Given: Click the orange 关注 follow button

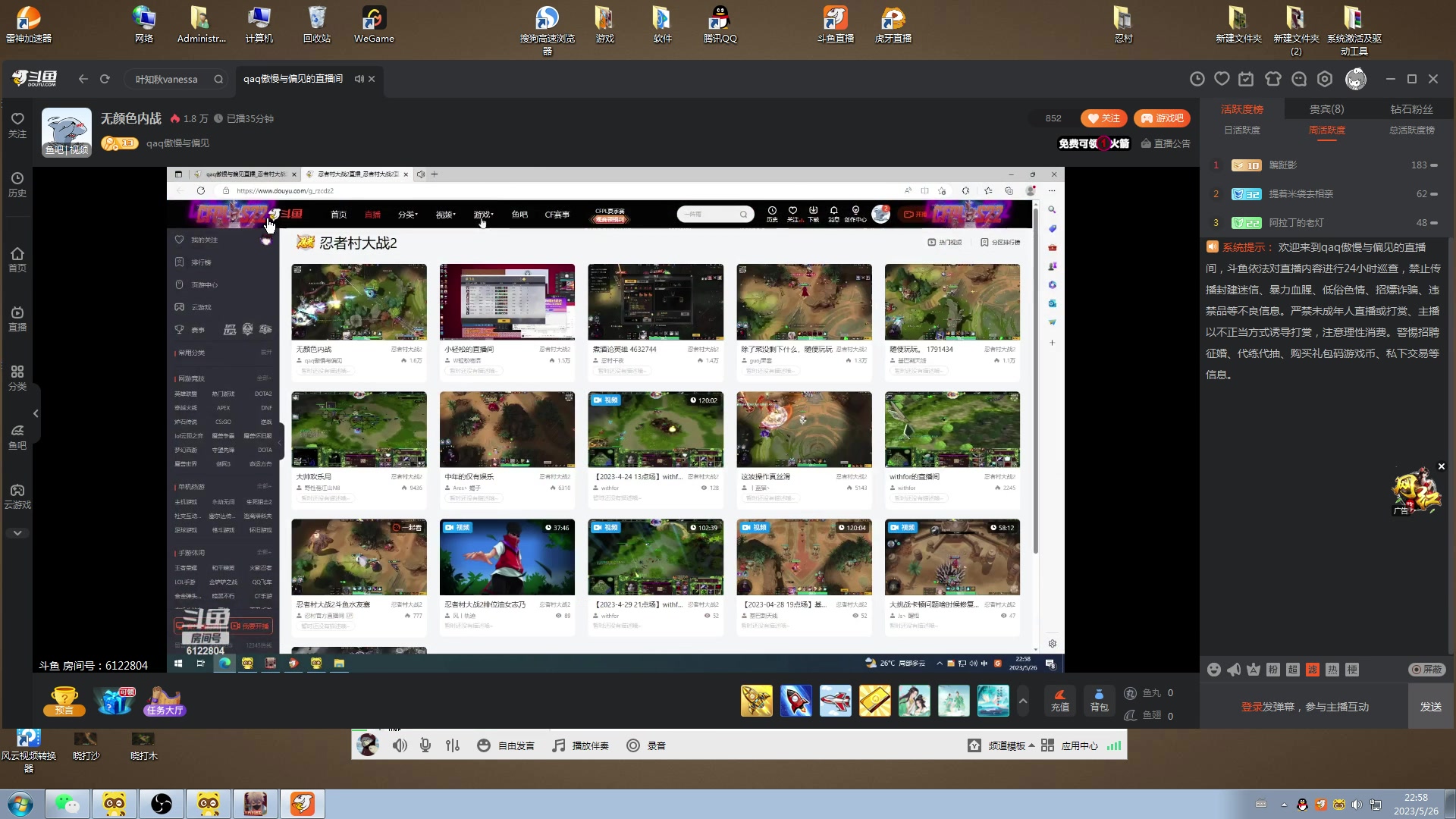Looking at the screenshot, I should click(x=1103, y=118).
